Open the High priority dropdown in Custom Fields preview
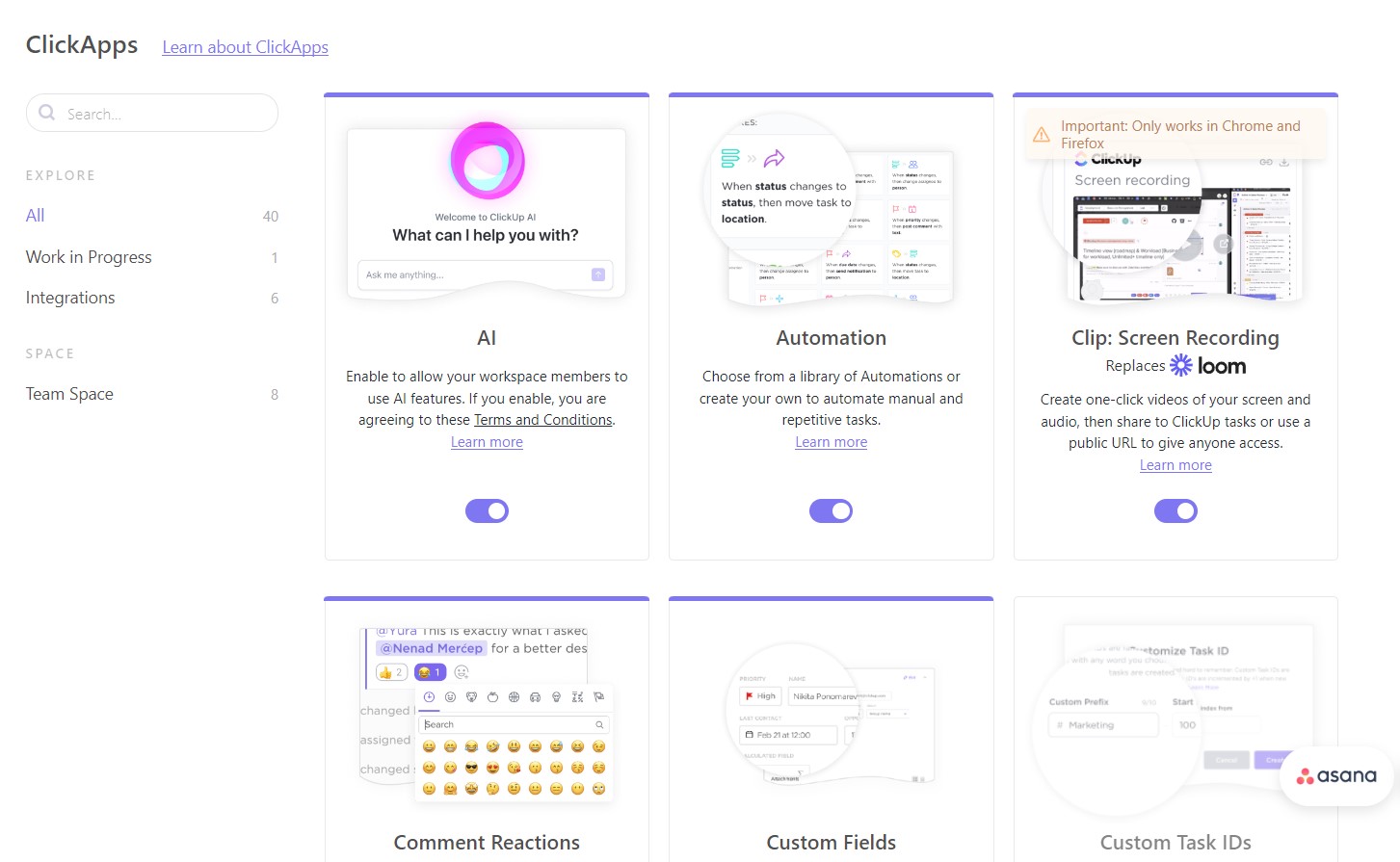Viewport: 1400px width, 862px height. click(x=760, y=695)
